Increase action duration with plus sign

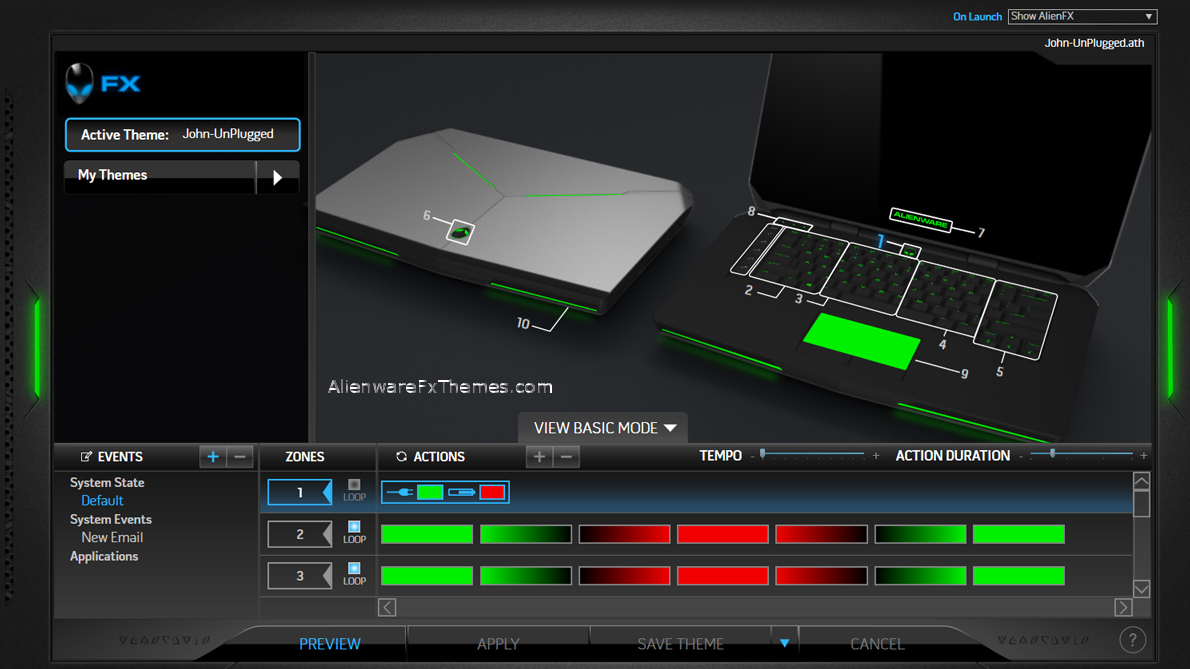tap(1144, 456)
